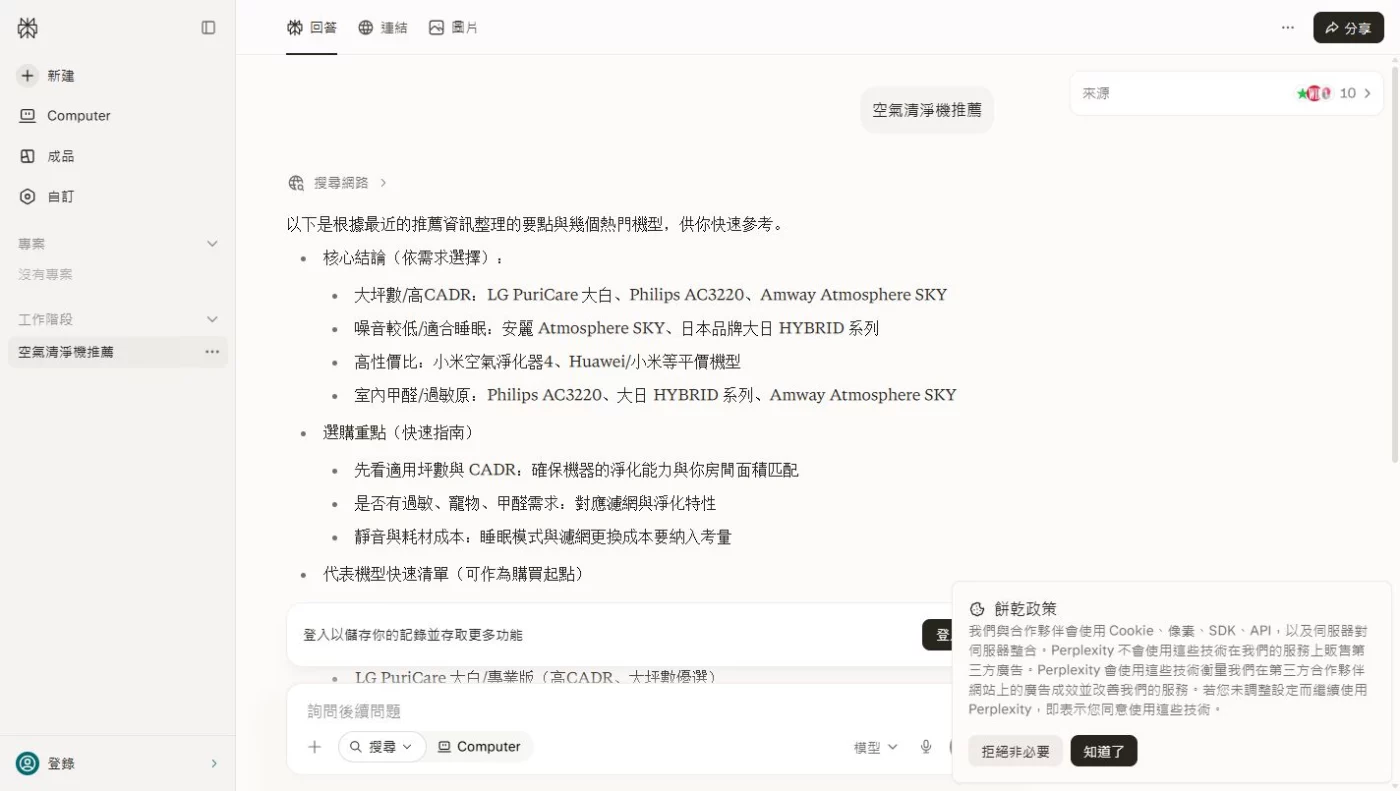Click the 核心结論 bullet heading text

[413, 258]
